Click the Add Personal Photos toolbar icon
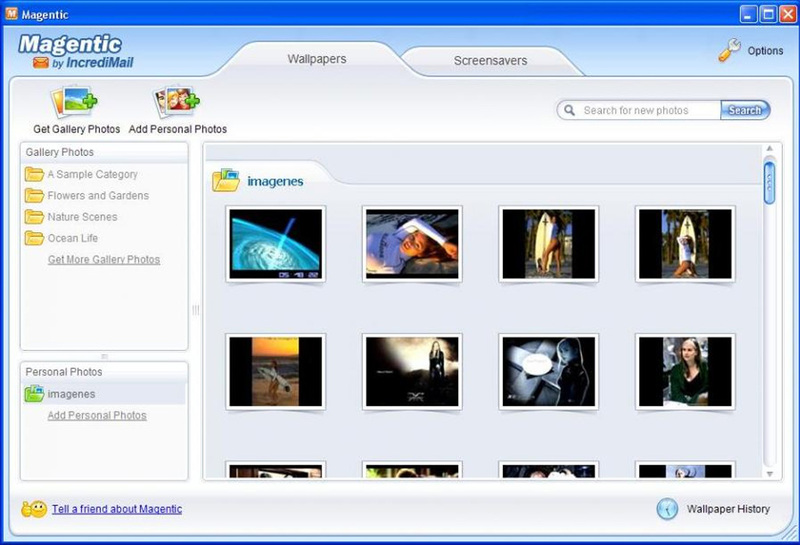The width and height of the screenshot is (800, 545). [x=177, y=101]
